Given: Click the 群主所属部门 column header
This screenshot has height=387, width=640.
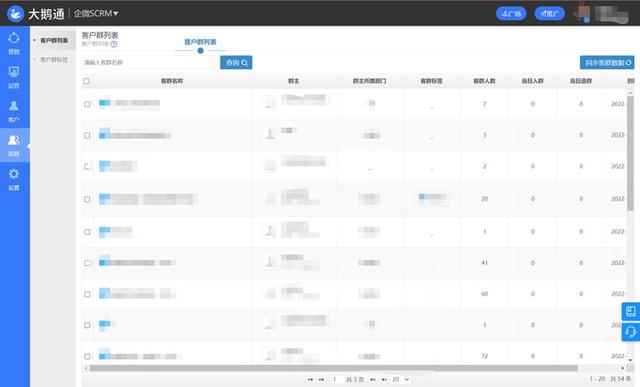Looking at the screenshot, I should [x=369, y=81].
